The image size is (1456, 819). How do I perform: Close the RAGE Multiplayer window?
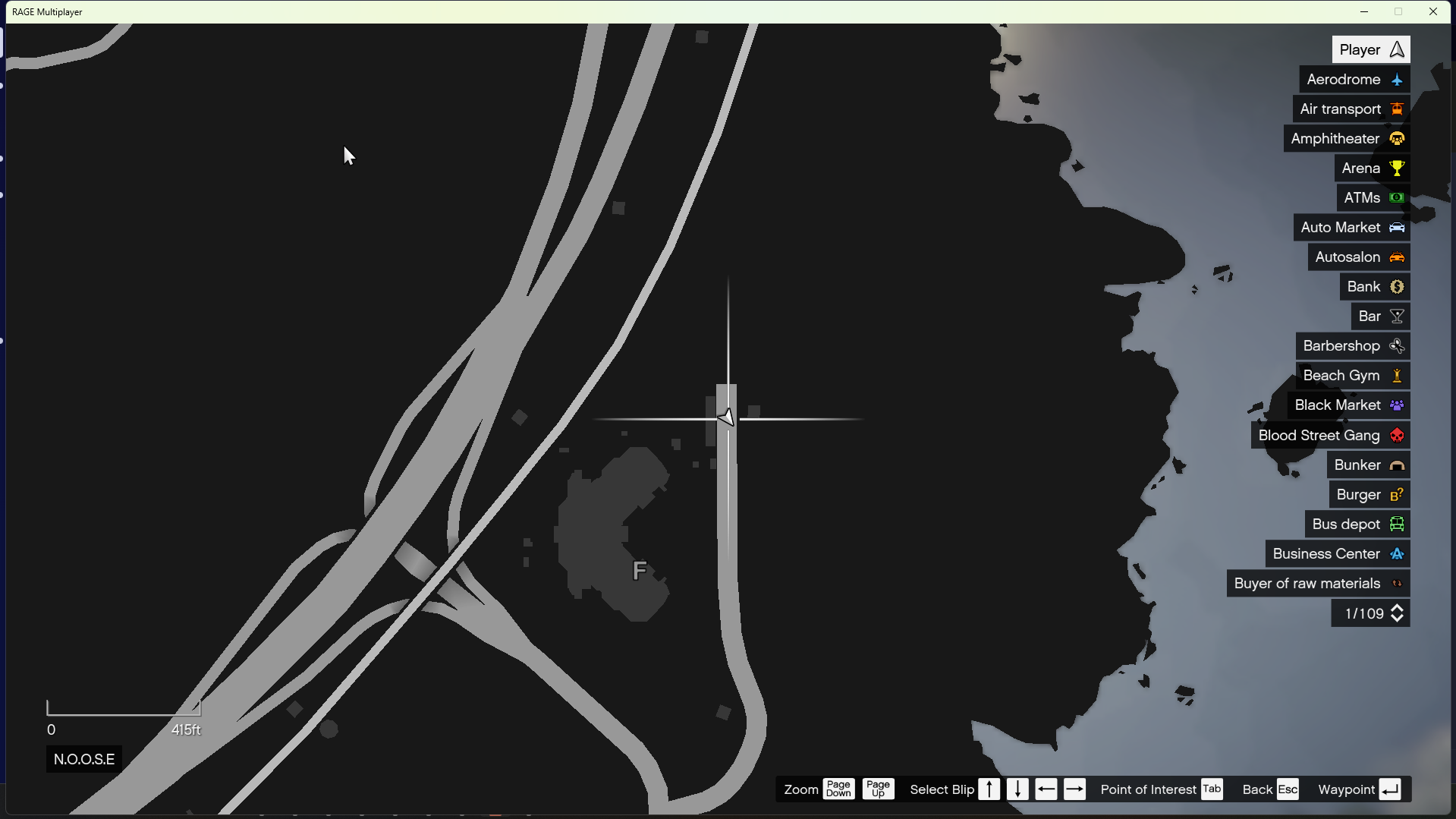coord(1433,11)
